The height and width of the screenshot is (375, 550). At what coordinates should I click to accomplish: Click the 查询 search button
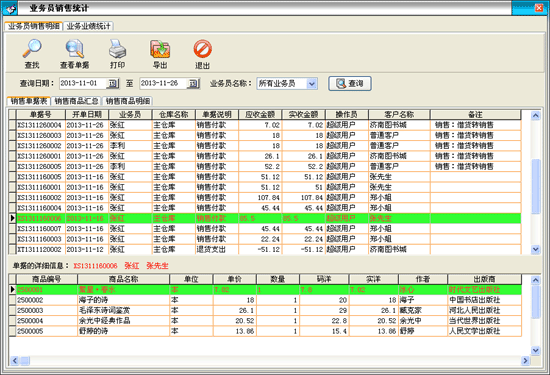[350, 83]
